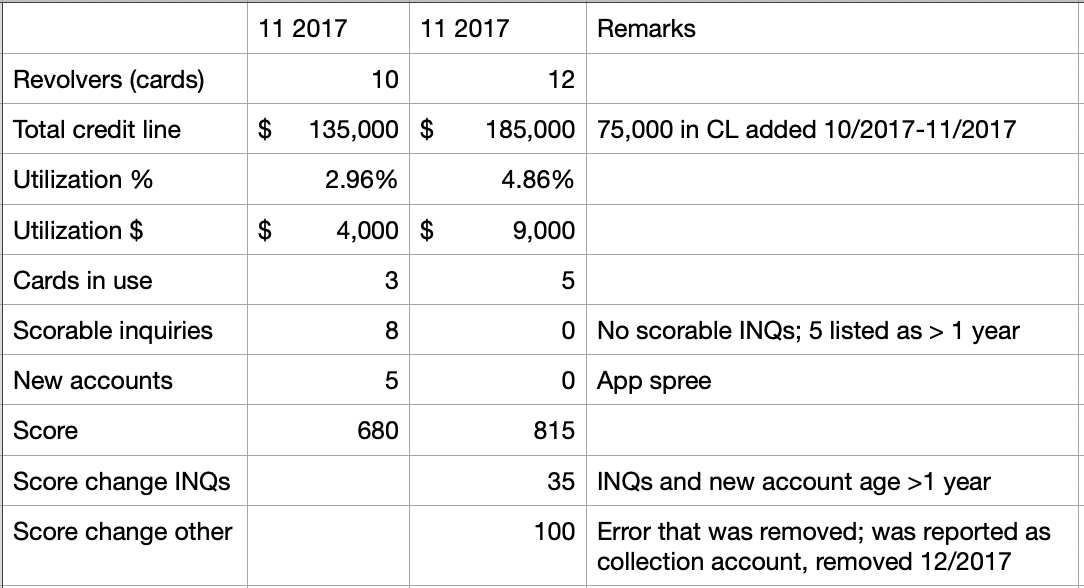Image resolution: width=1084 pixels, height=588 pixels.
Task: Select the Remarks header cell
Action: point(646,28)
